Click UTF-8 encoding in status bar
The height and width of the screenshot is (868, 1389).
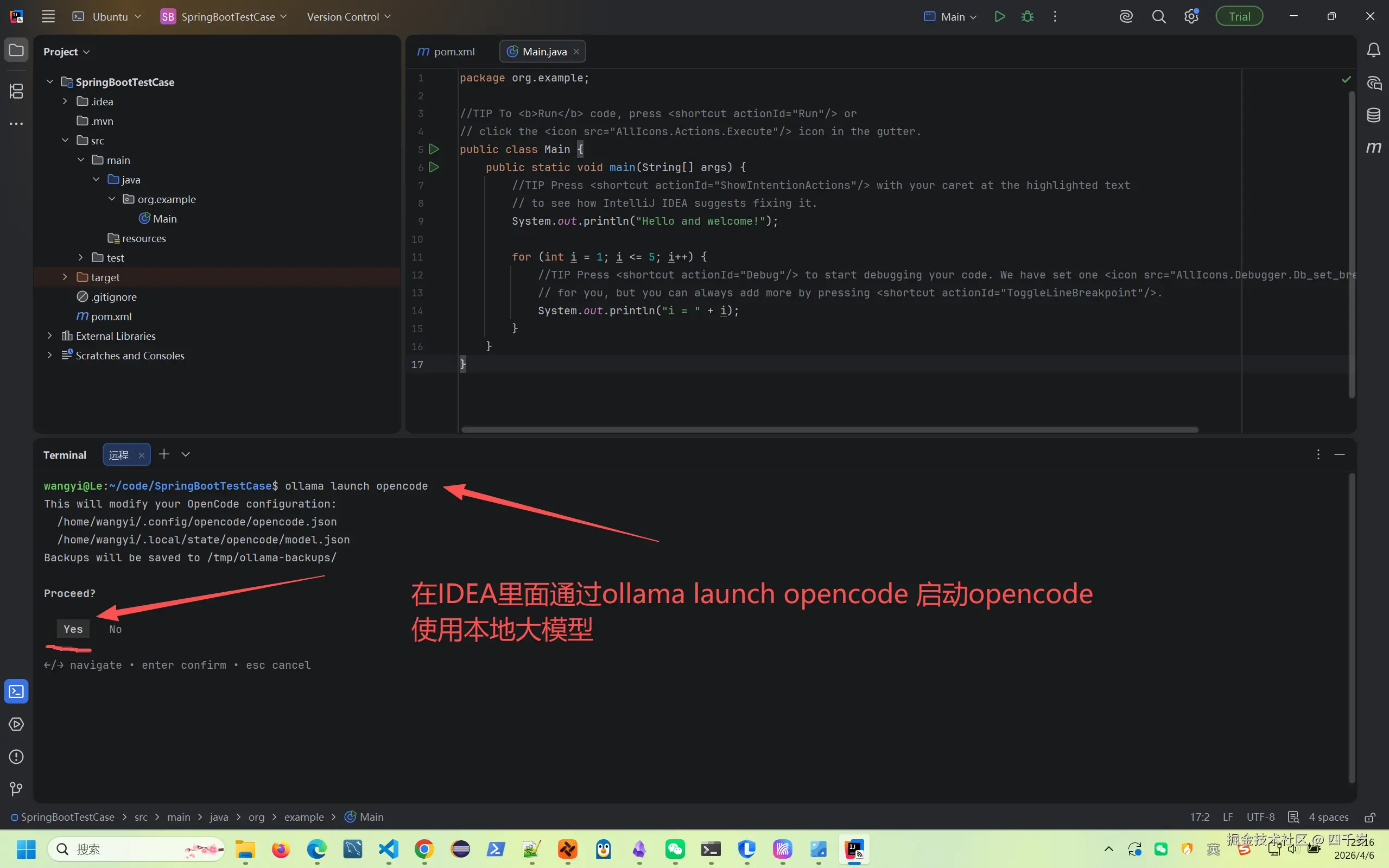coord(1260,817)
